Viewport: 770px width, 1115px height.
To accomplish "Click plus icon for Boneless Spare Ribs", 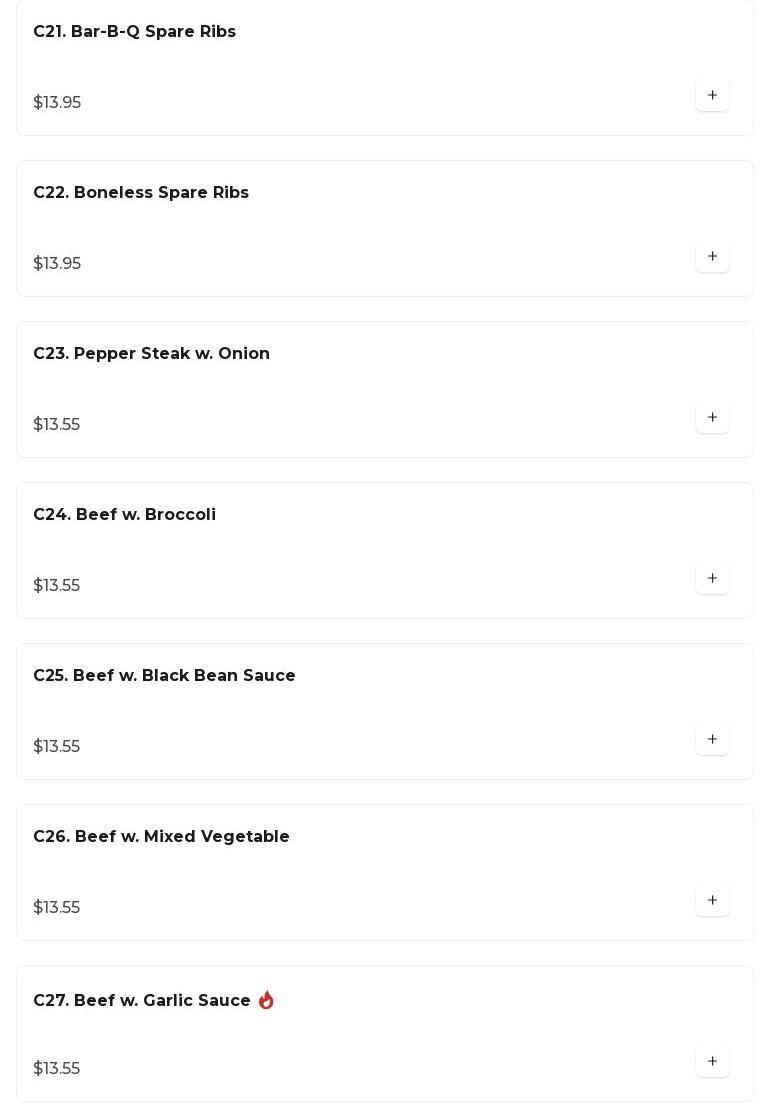I will [712, 257].
